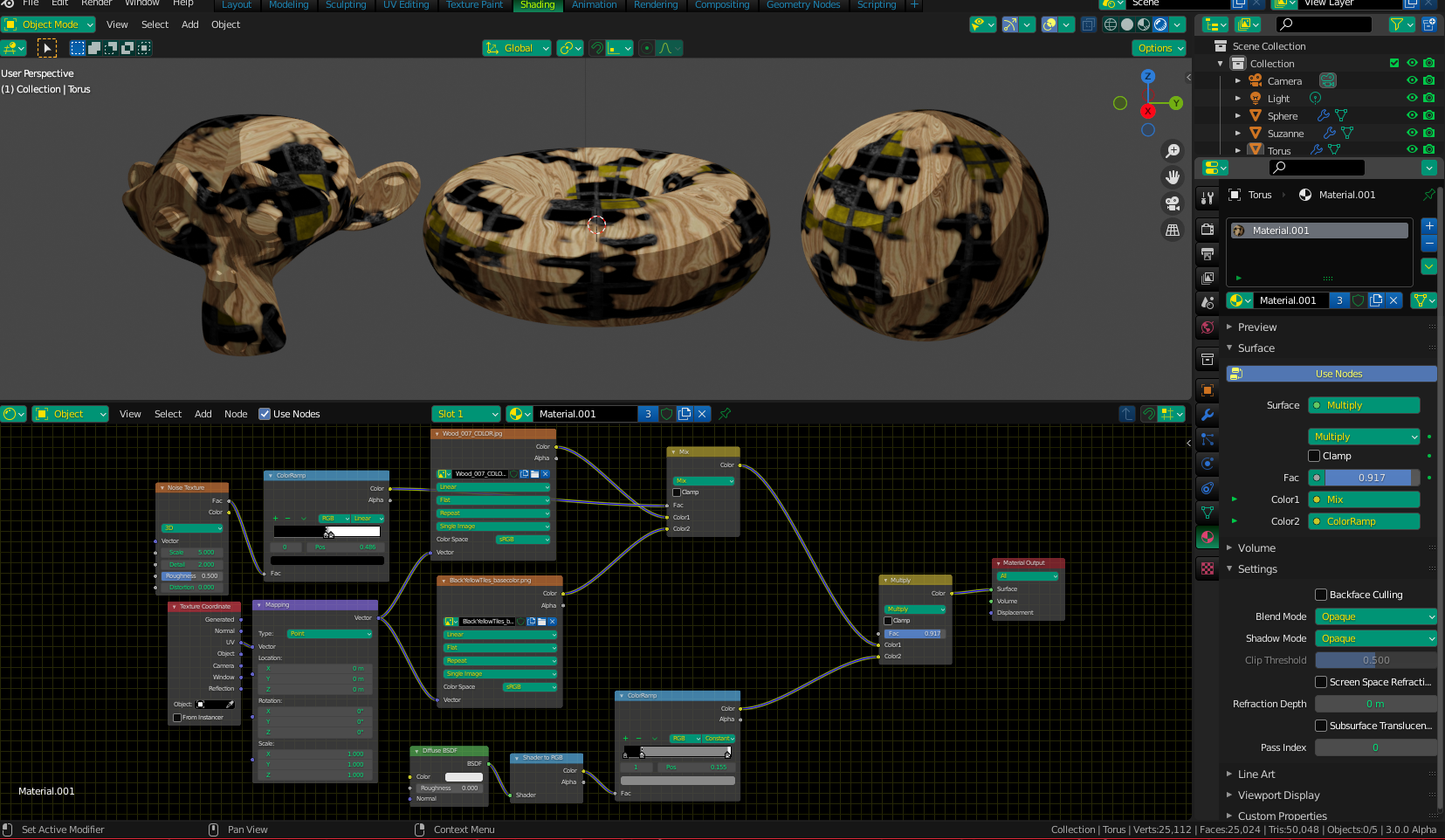
Task: Open the Render properties tab
Action: click(x=1208, y=230)
